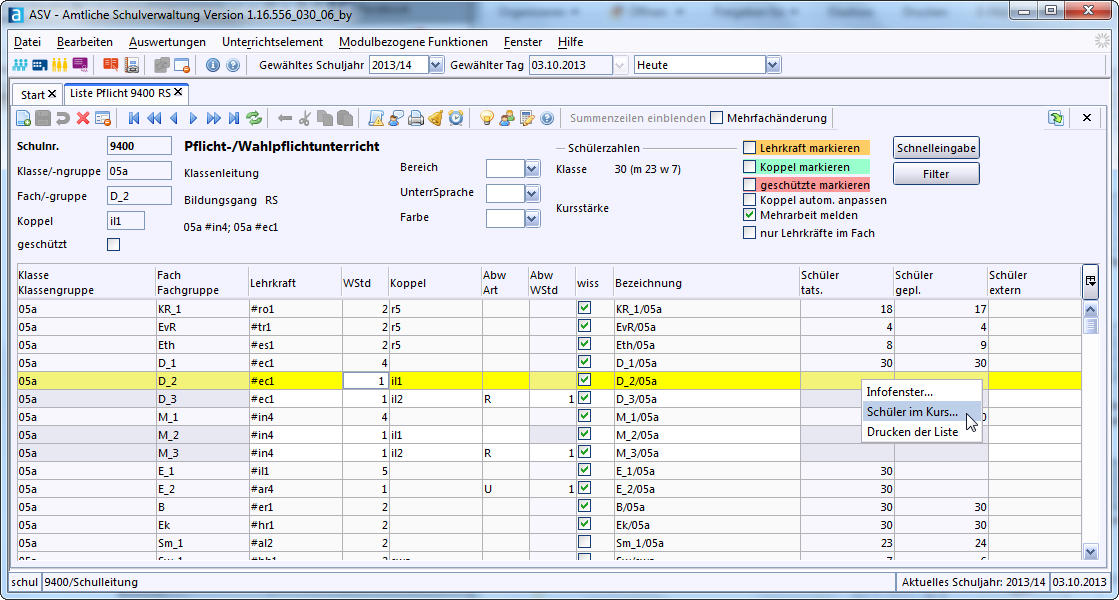Open the Datei menu
1119x600 pixels.
[x=28, y=42]
